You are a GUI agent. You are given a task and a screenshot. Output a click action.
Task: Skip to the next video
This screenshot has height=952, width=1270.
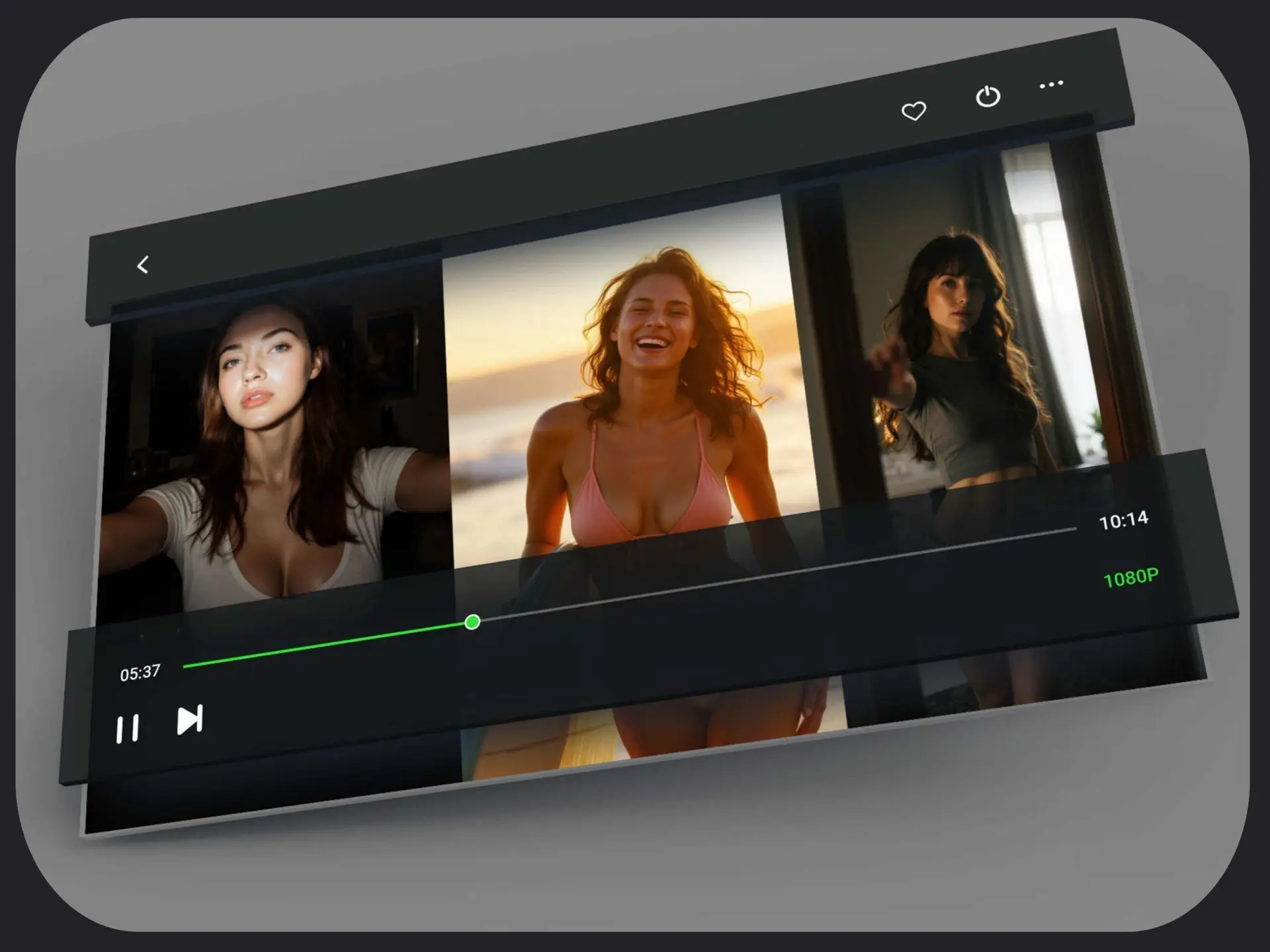click(190, 720)
